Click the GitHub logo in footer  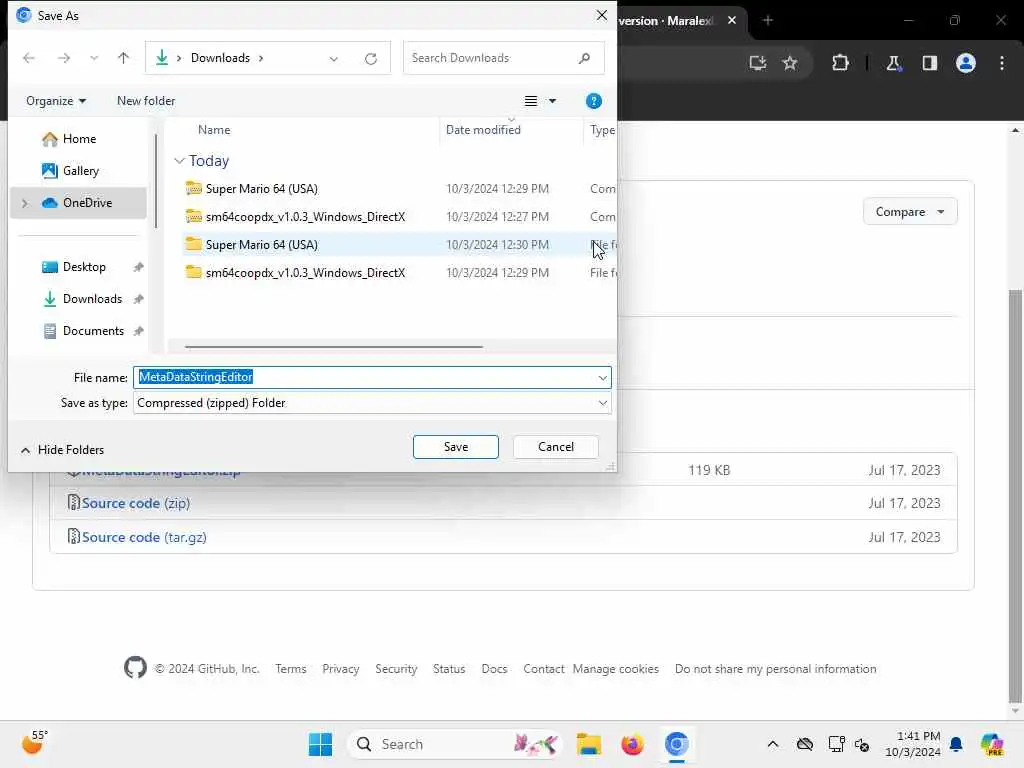pos(135,667)
